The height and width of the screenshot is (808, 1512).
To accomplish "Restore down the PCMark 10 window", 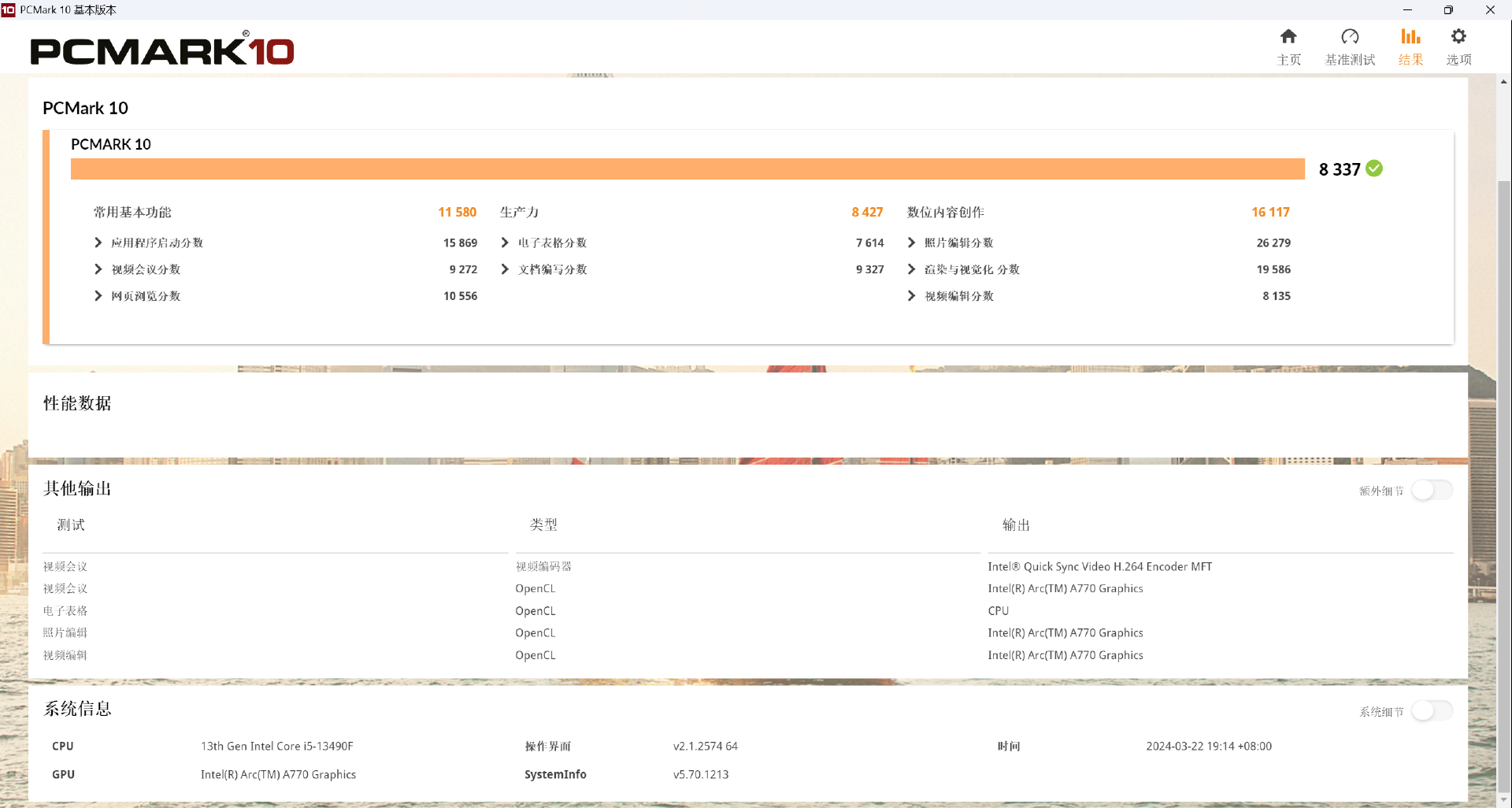I will coord(1448,9).
